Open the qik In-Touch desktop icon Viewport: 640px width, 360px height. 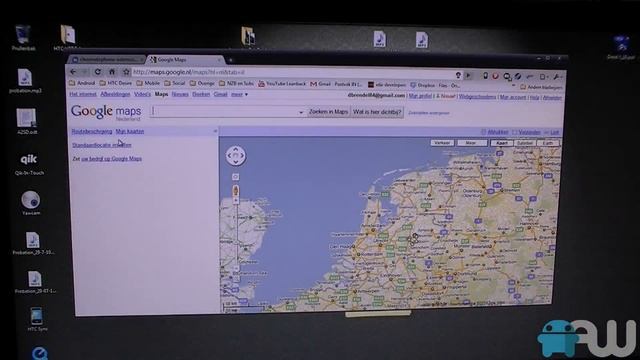(x=29, y=164)
